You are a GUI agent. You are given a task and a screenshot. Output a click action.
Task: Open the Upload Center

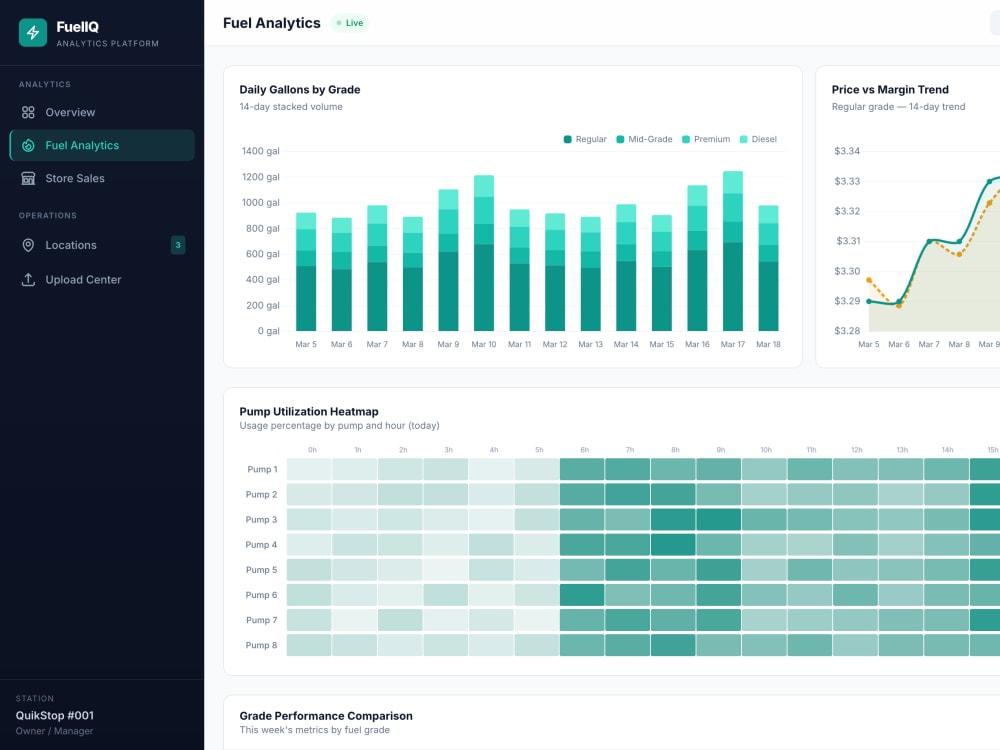pos(102,279)
